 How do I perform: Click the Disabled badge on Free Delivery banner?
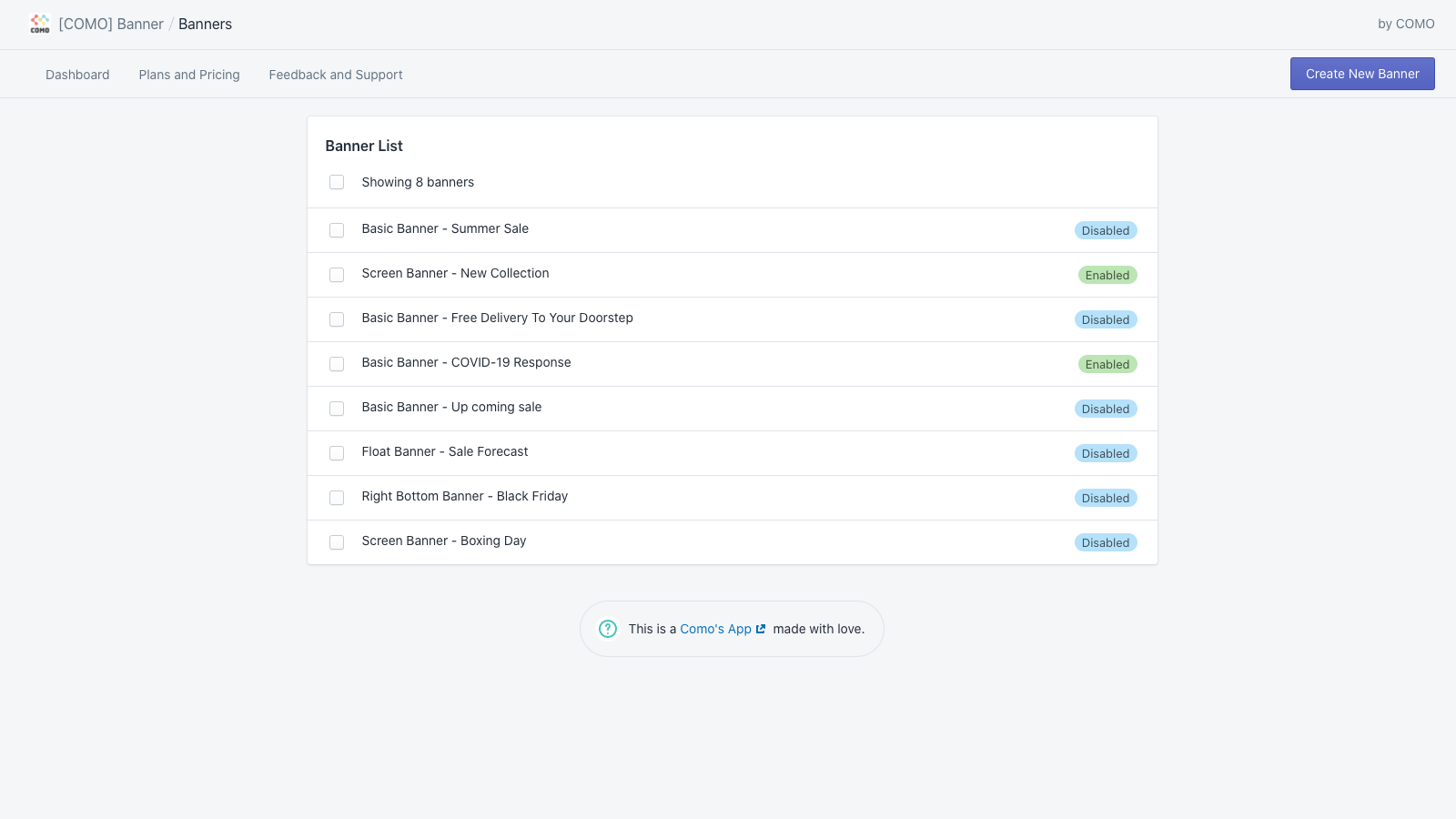1106,319
